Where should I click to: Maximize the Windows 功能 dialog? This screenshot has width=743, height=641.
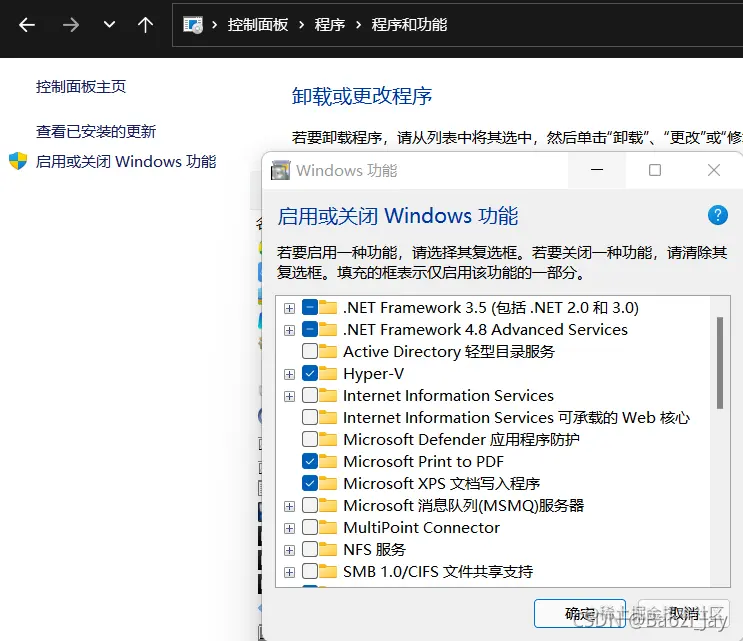(x=655, y=170)
